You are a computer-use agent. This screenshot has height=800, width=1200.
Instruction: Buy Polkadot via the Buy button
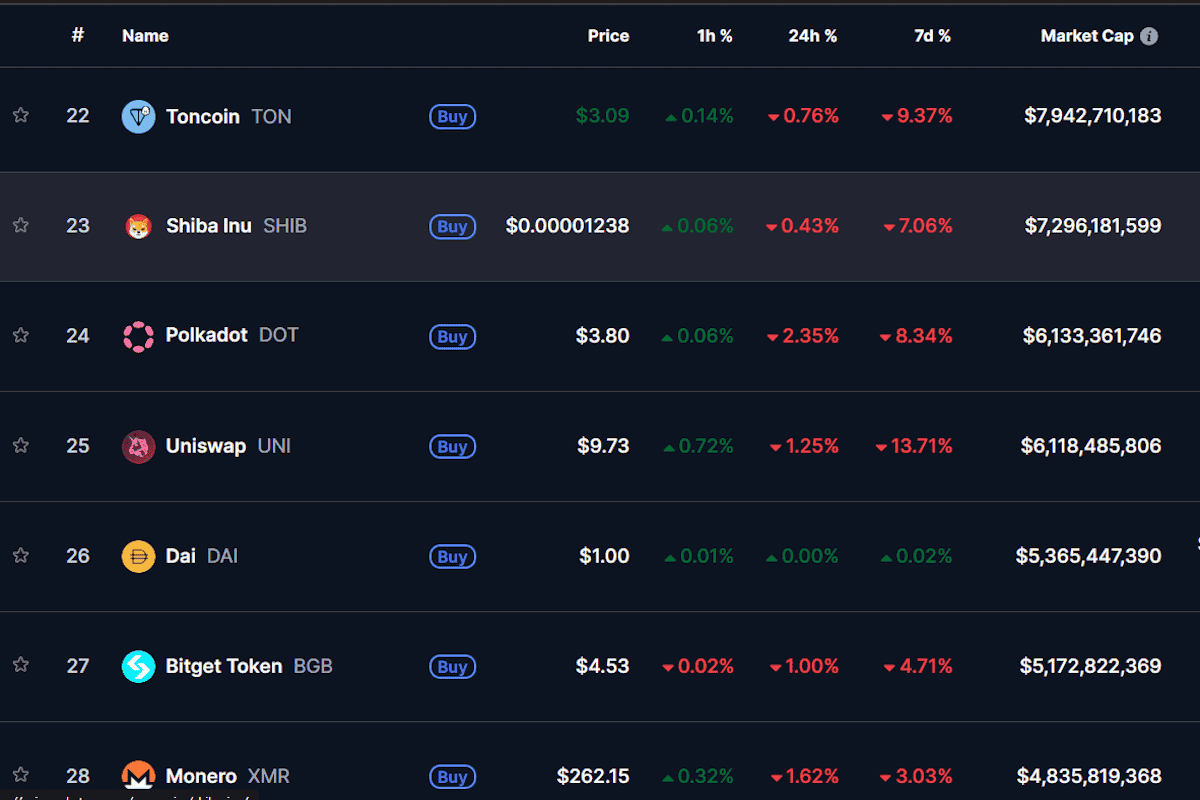pos(452,337)
